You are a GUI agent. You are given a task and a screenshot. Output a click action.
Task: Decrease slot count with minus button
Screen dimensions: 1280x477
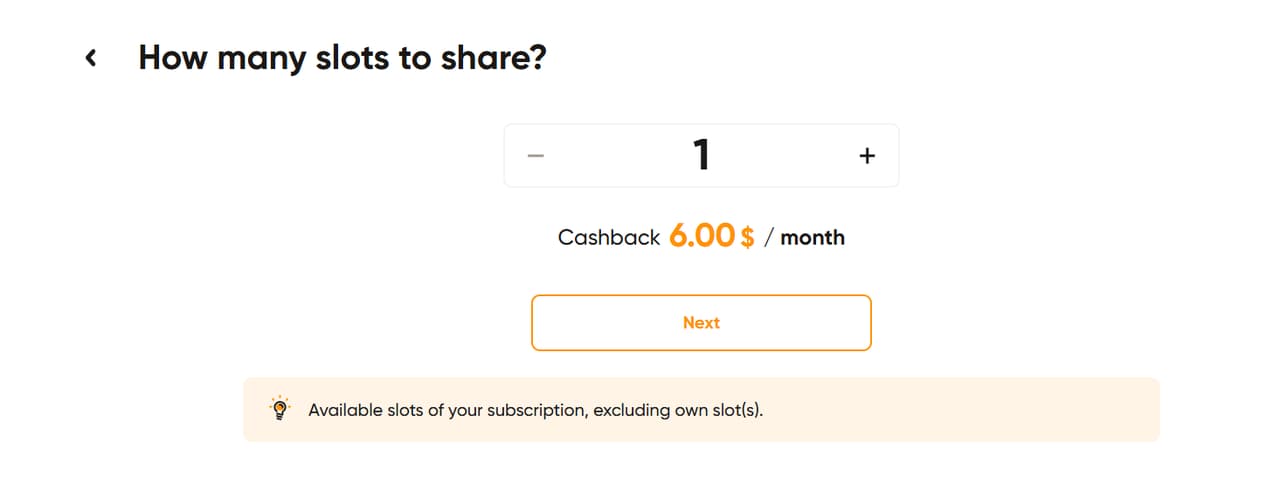point(536,155)
